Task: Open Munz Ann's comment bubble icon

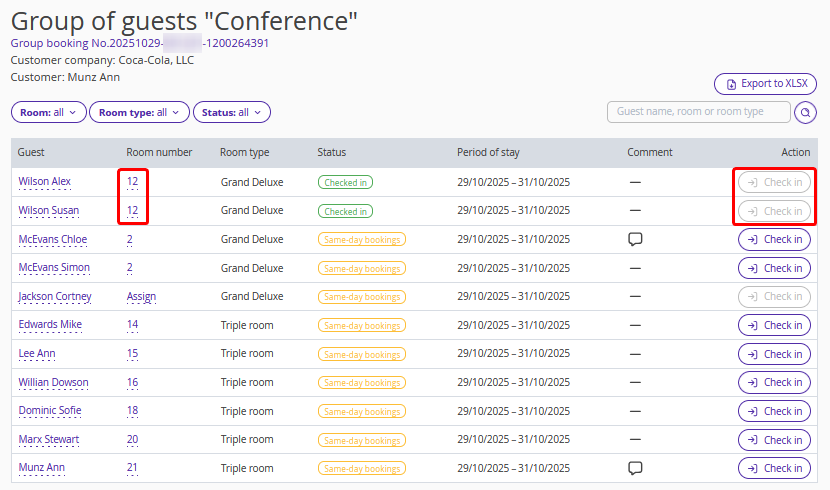Action: coord(634,468)
